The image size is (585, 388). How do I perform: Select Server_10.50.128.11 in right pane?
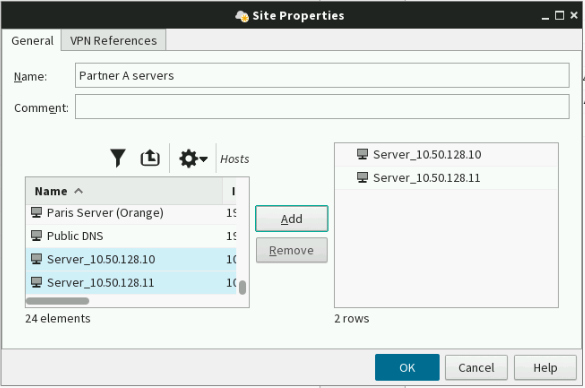pos(446,178)
